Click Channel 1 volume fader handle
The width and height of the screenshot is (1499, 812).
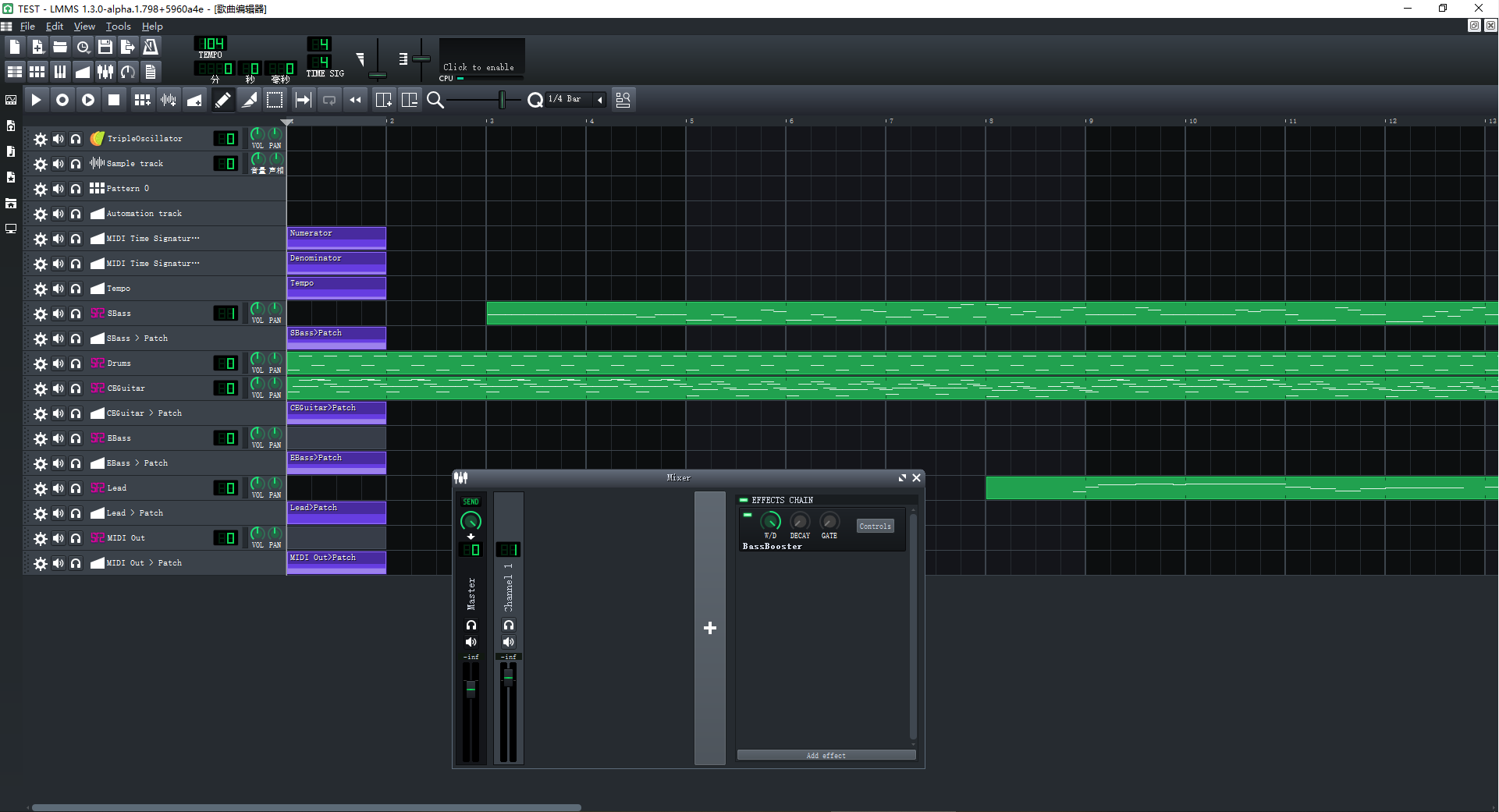508,679
